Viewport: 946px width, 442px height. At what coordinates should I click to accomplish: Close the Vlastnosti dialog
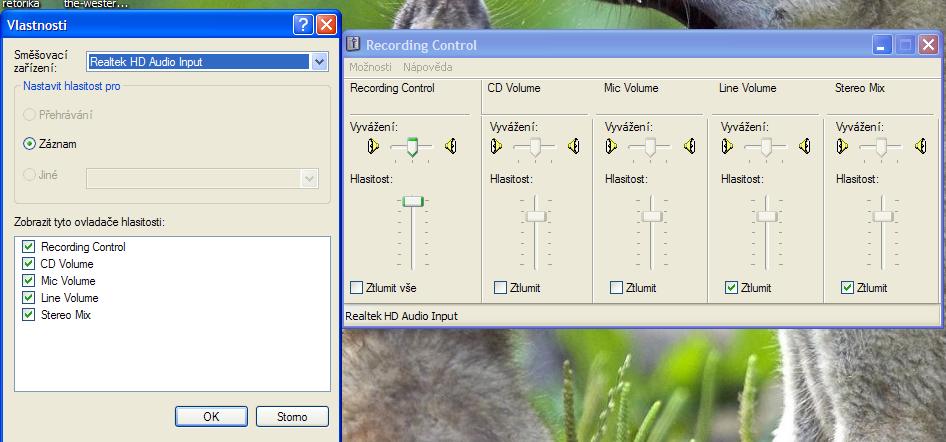point(326,25)
